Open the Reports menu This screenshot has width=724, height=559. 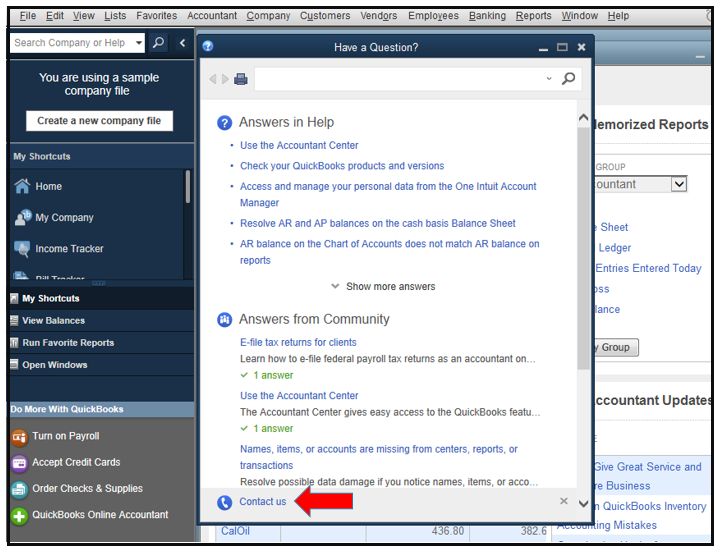(533, 16)
